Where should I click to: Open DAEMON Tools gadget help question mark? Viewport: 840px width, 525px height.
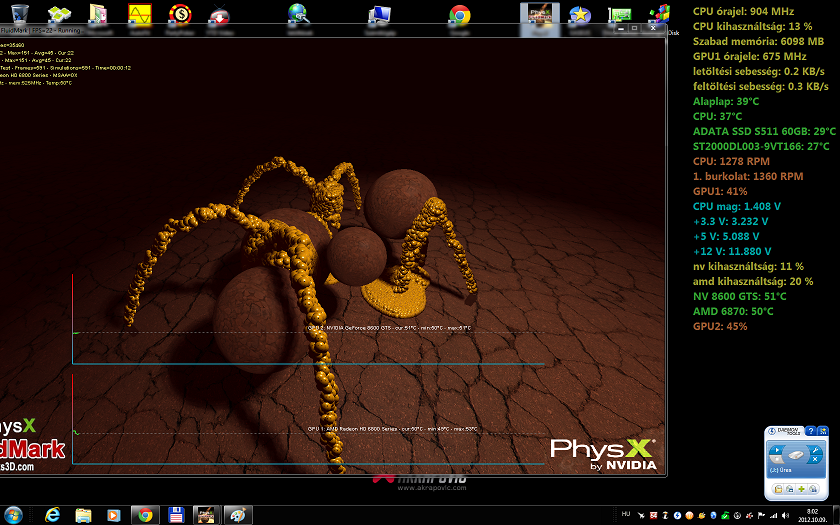click(811, 431)
